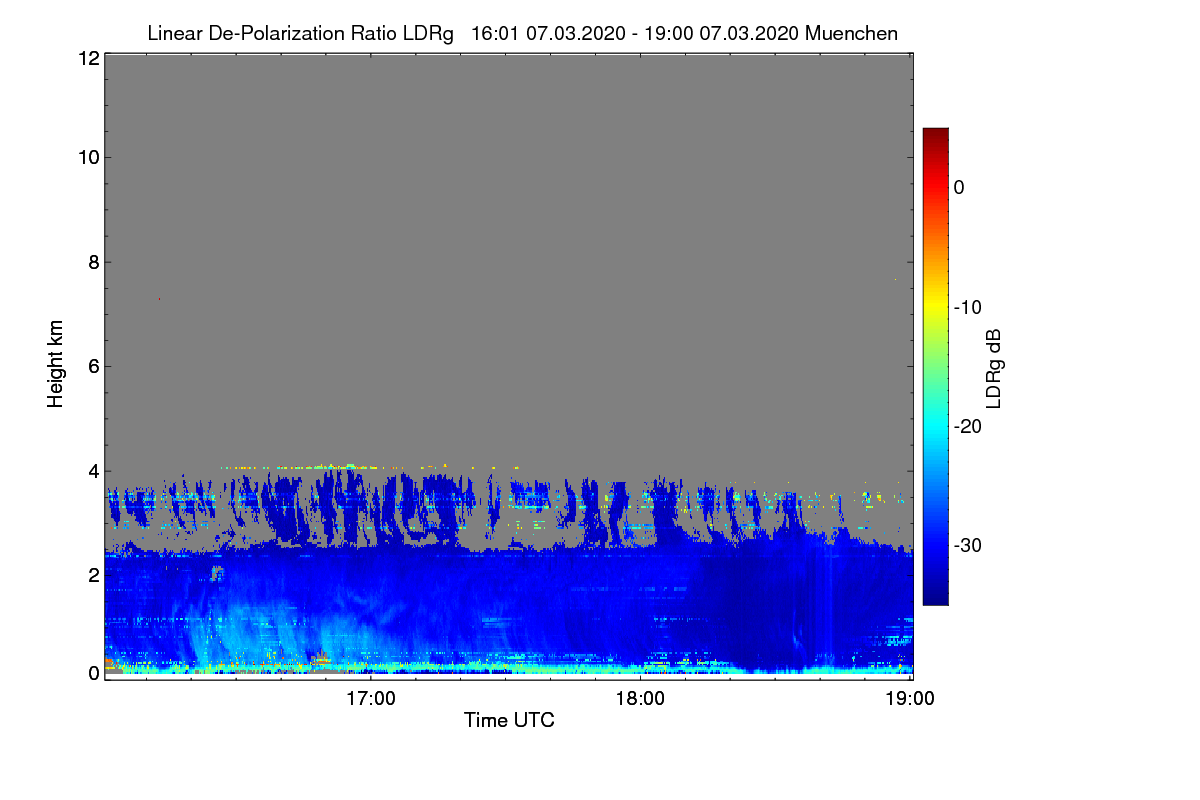Click the '16:01 07.03.2020' start time in title
Viewport: 1200px width, 800px height.
coord(548,34)
